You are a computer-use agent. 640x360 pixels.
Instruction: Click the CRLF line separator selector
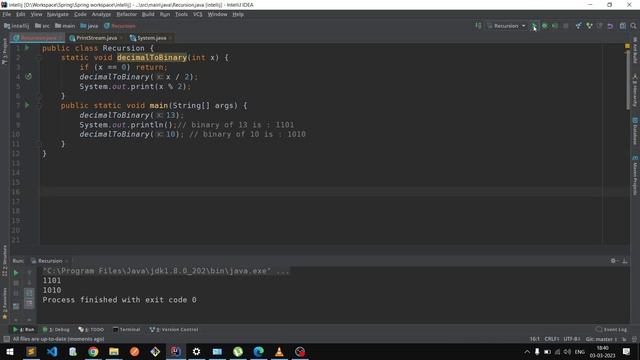[551, 339]
